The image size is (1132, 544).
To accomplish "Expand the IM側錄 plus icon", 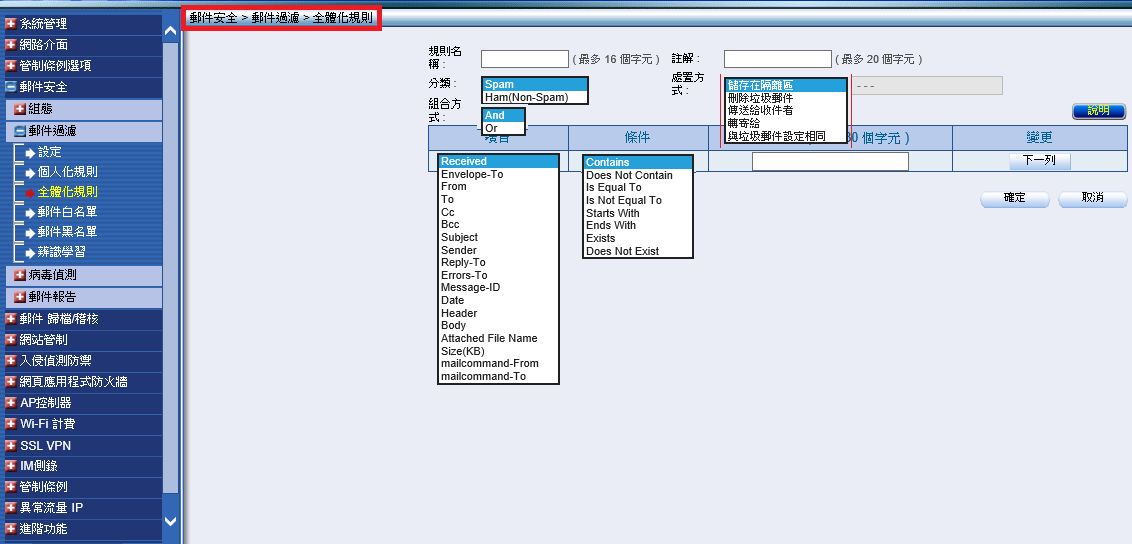I will pos(11,466).
